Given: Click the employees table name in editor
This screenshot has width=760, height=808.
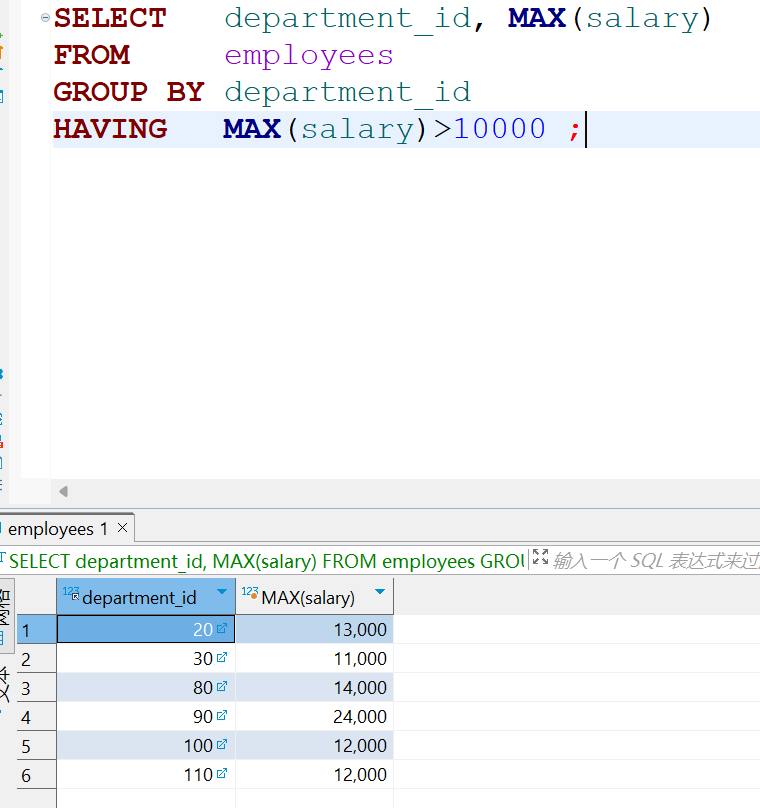Looking at the screenshot, I should pos(308,55).
